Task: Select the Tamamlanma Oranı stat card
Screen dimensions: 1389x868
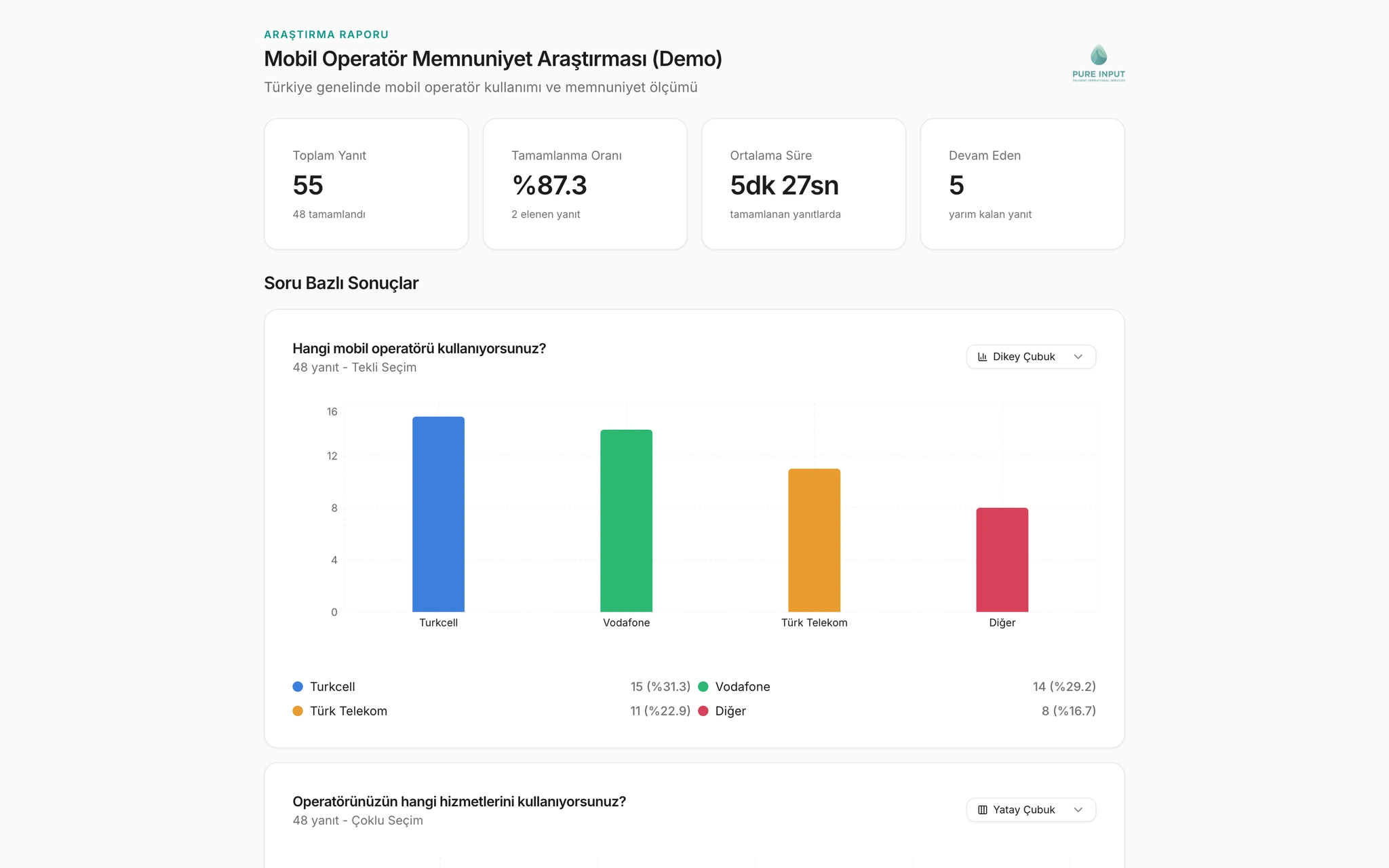Action: click(585, 184)
